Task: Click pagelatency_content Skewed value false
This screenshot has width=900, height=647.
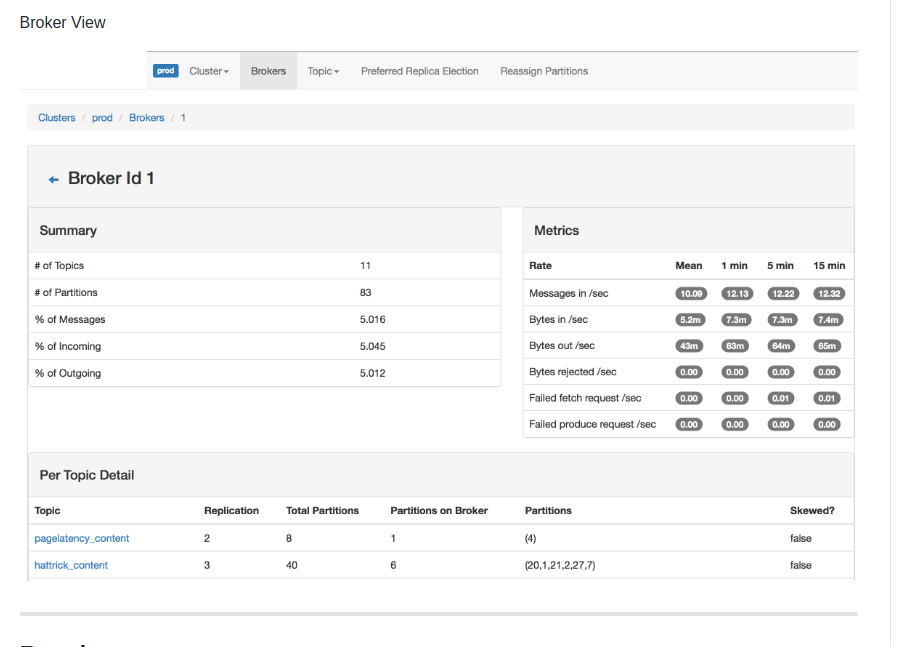Action: [801, 538]
